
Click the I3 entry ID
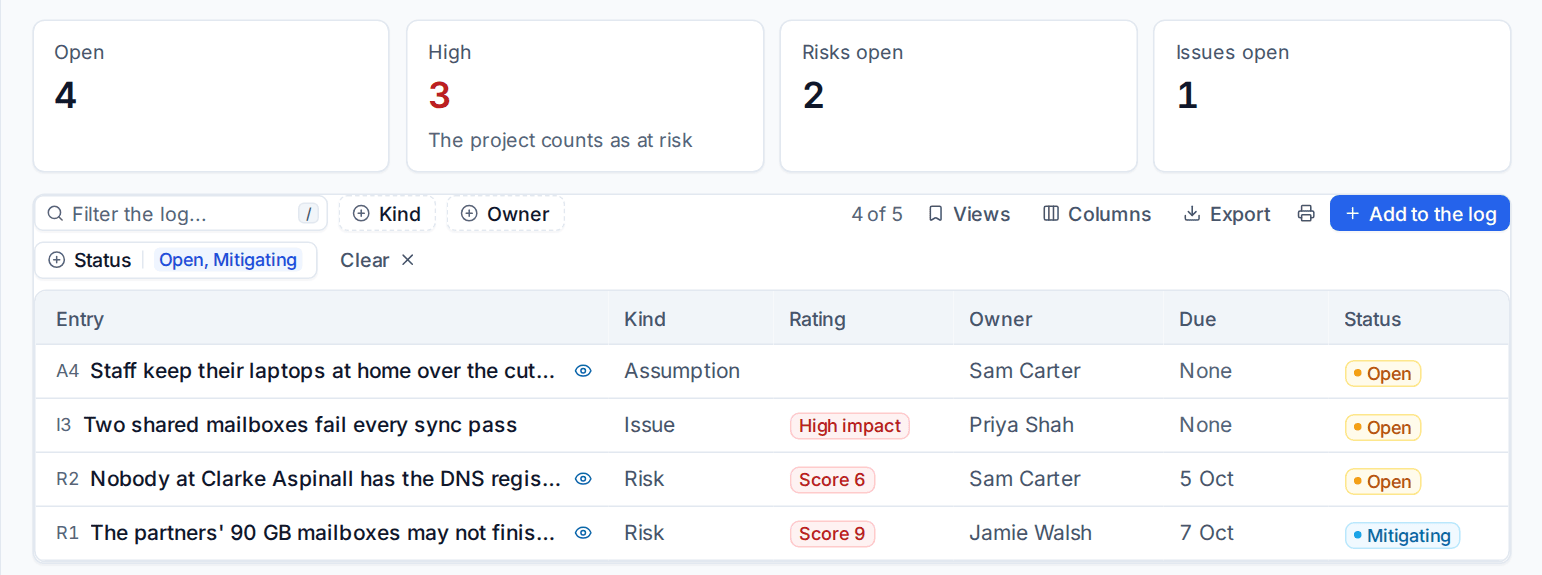click(64, 425)
